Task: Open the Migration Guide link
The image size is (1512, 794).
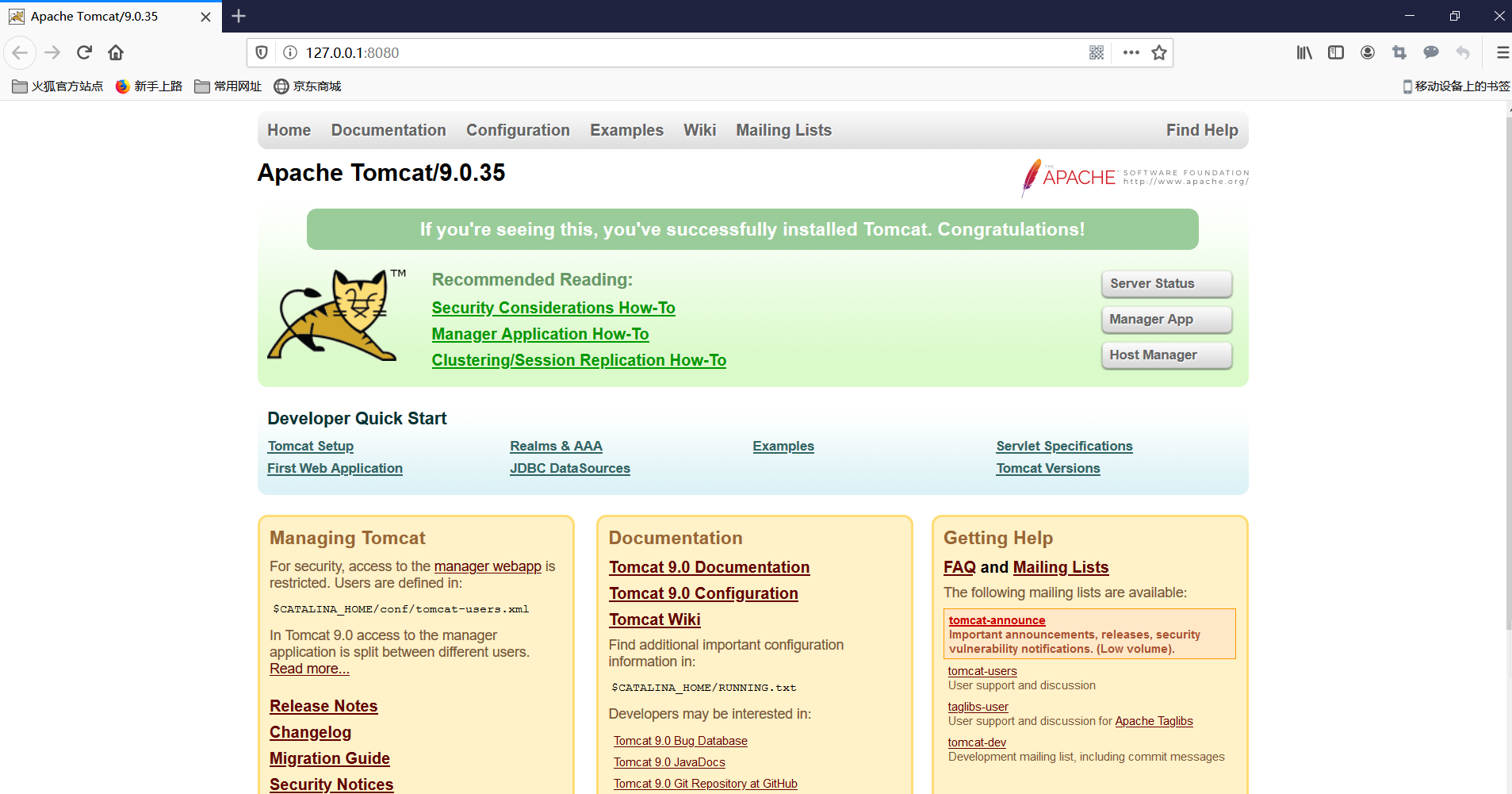Action: pos(330,758)
